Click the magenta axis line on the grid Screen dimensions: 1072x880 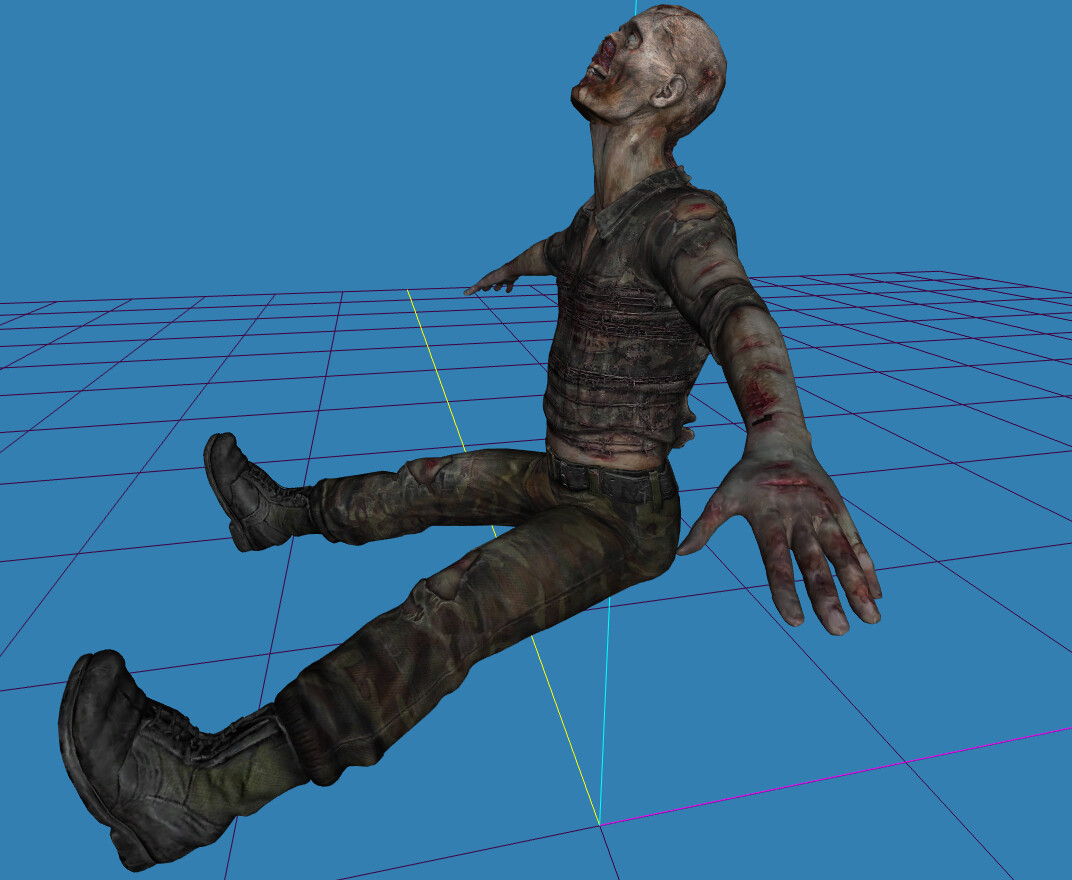[835, 777]
